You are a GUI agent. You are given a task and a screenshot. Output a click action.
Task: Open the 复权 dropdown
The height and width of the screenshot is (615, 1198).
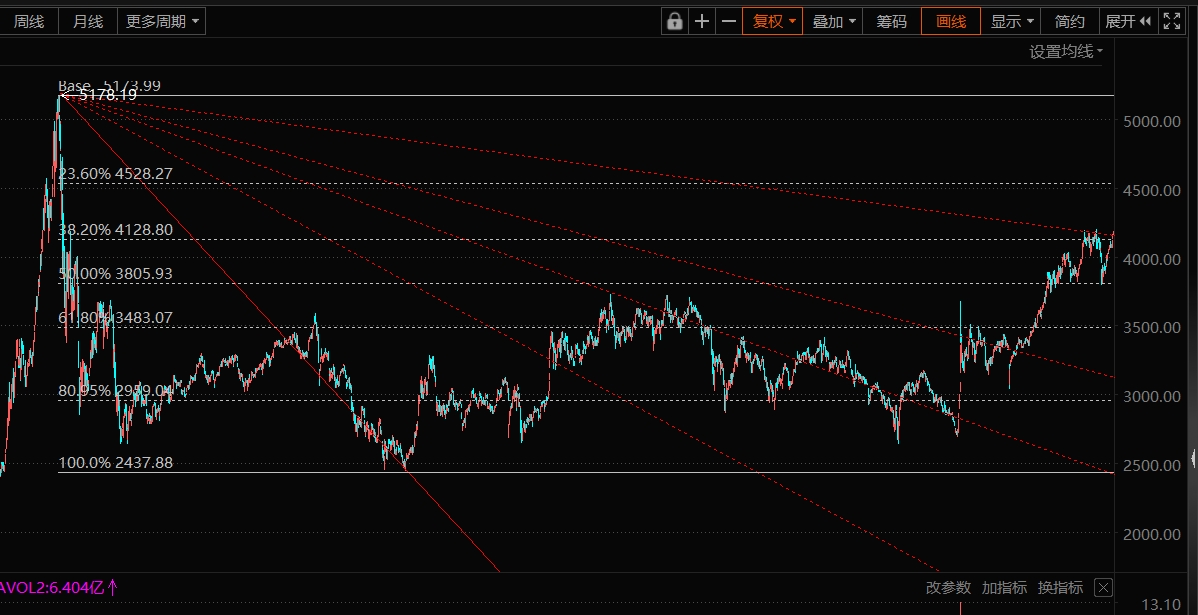click(x=773, y=21)
